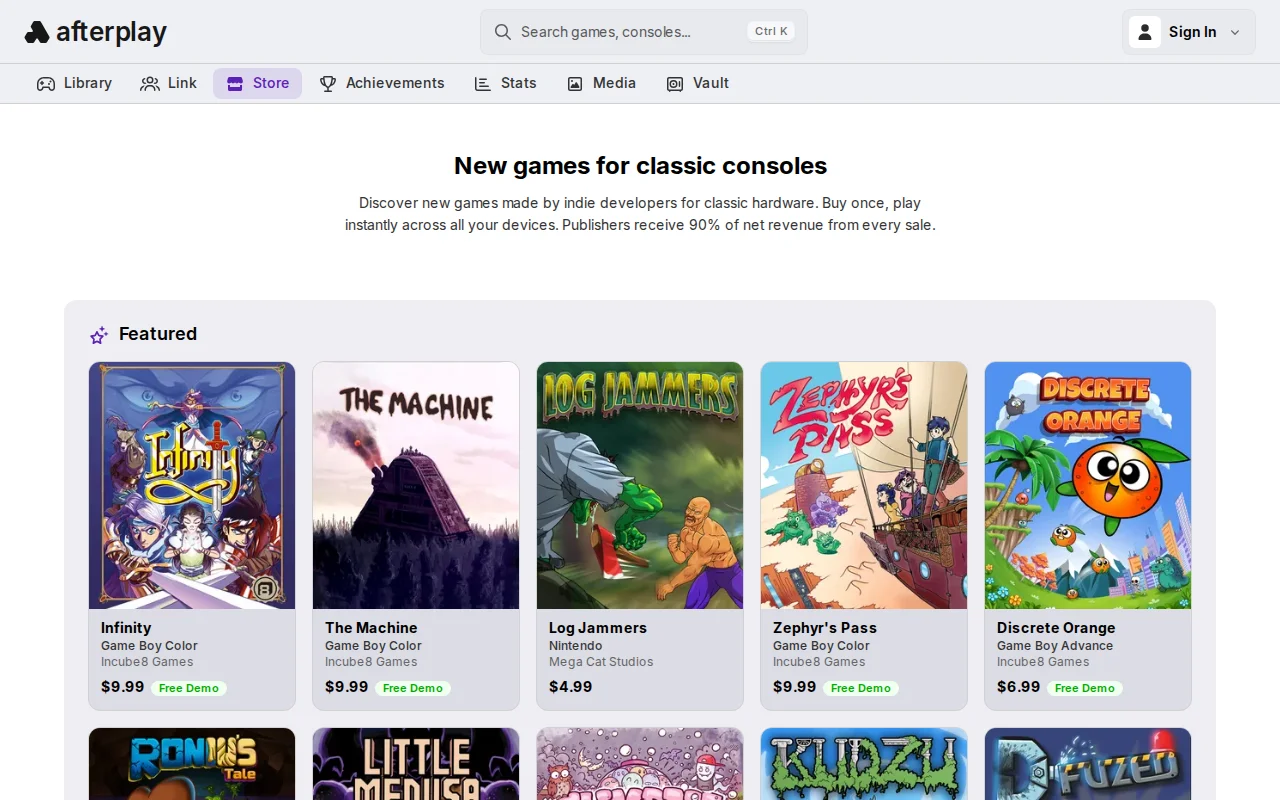Switch to the Link tab
Screen dimensions: 1280x800
(x=168, y=83)
